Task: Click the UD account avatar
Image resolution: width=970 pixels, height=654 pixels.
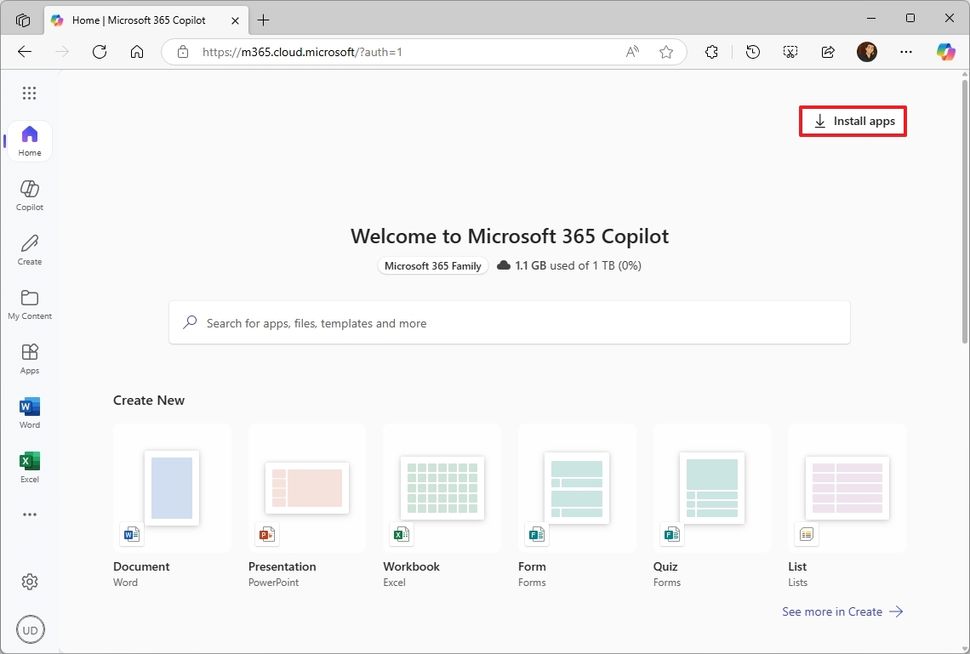Action: pyautogui.click(x=30, y=630)
